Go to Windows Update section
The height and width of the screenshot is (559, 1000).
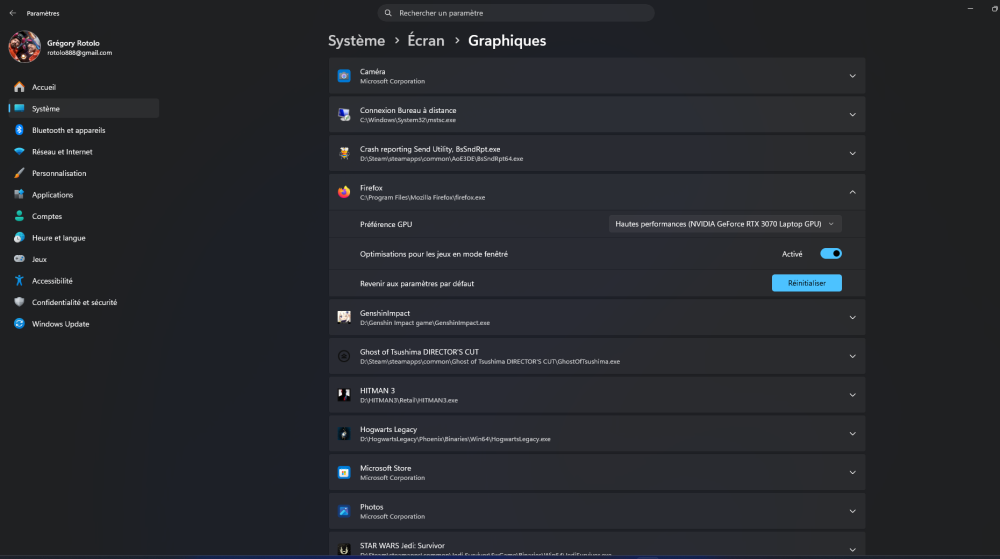pyautogui.click(x=60, y=324)
